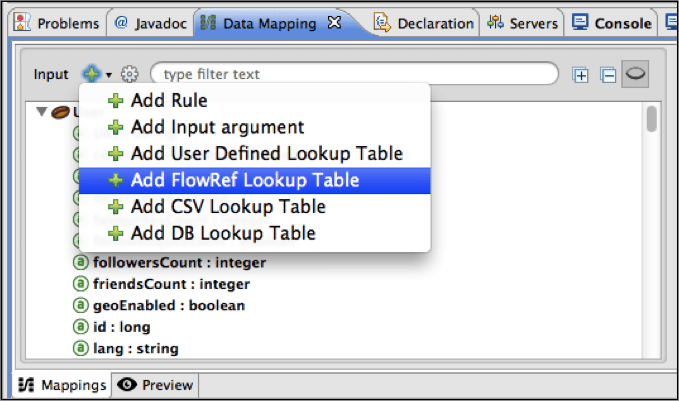The width and height of the screenshot is (679, 401).
Task: Click Add DB Lookup Table
Action: point(222,234)
